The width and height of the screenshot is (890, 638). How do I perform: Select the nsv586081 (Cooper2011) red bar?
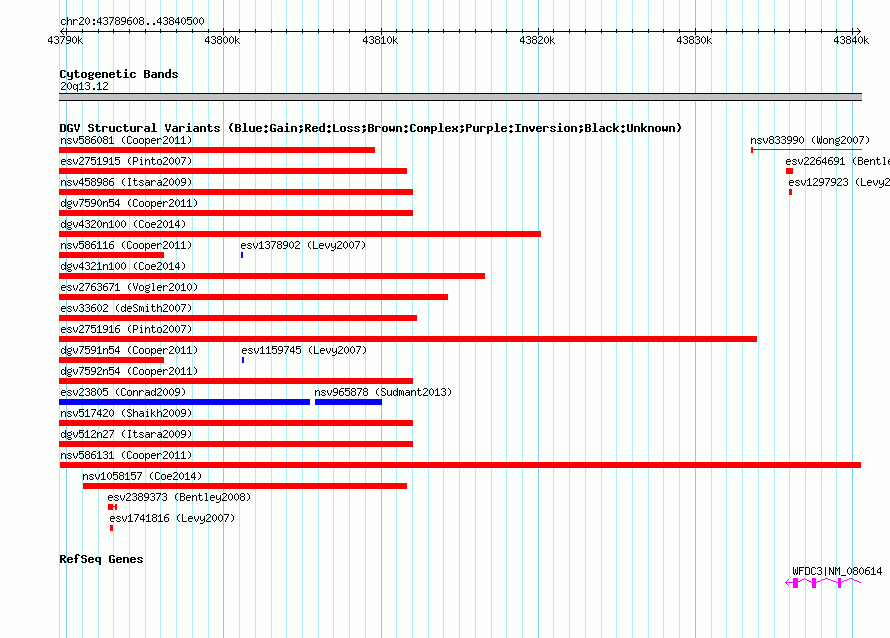(x=217, y=150)
